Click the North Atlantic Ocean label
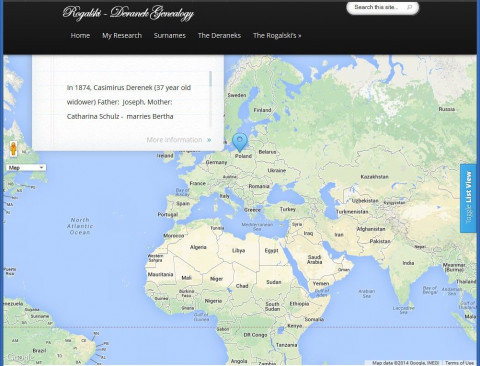 80,226
